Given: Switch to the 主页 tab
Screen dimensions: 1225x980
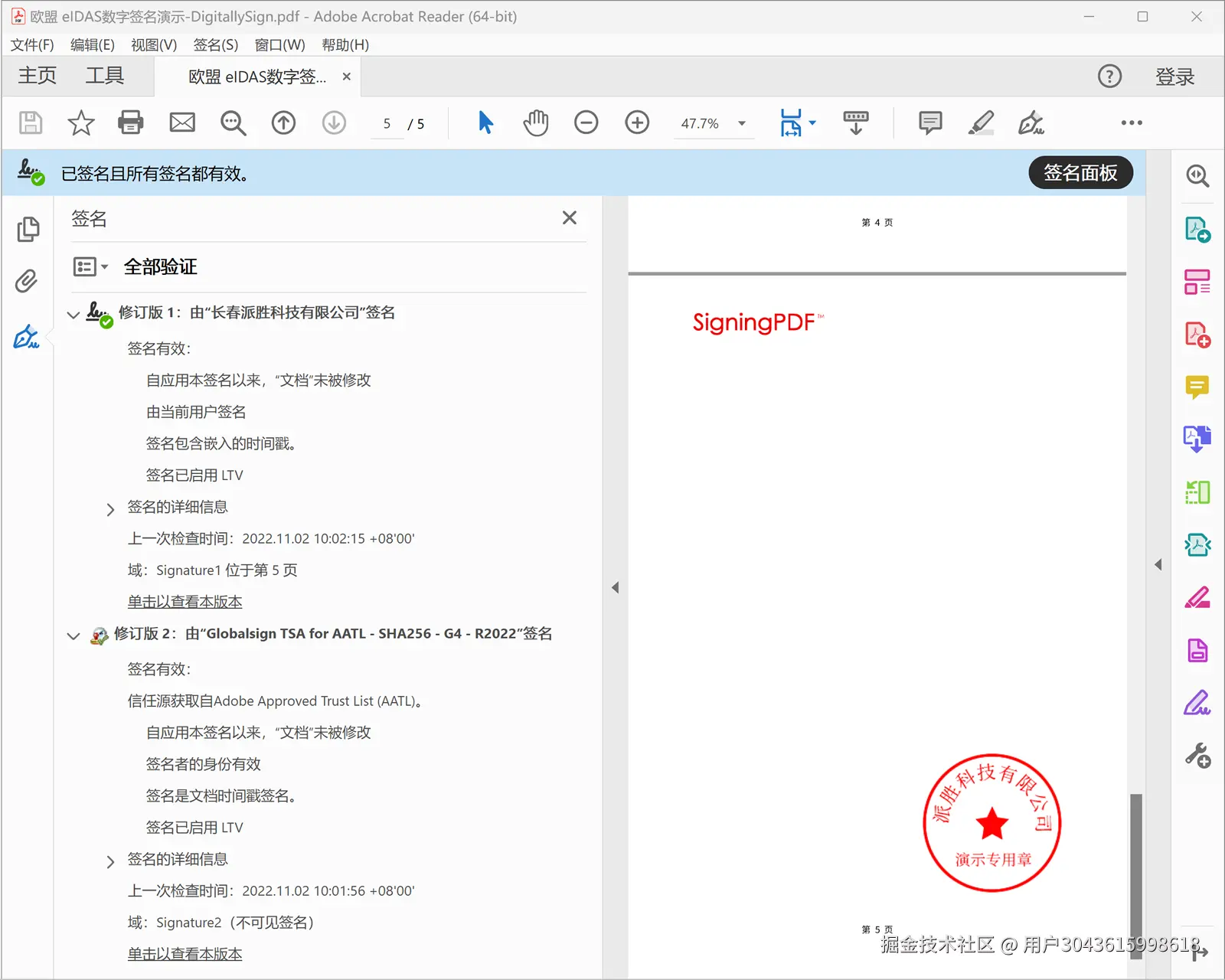Looking at the screenshot, I should point(38,76).
